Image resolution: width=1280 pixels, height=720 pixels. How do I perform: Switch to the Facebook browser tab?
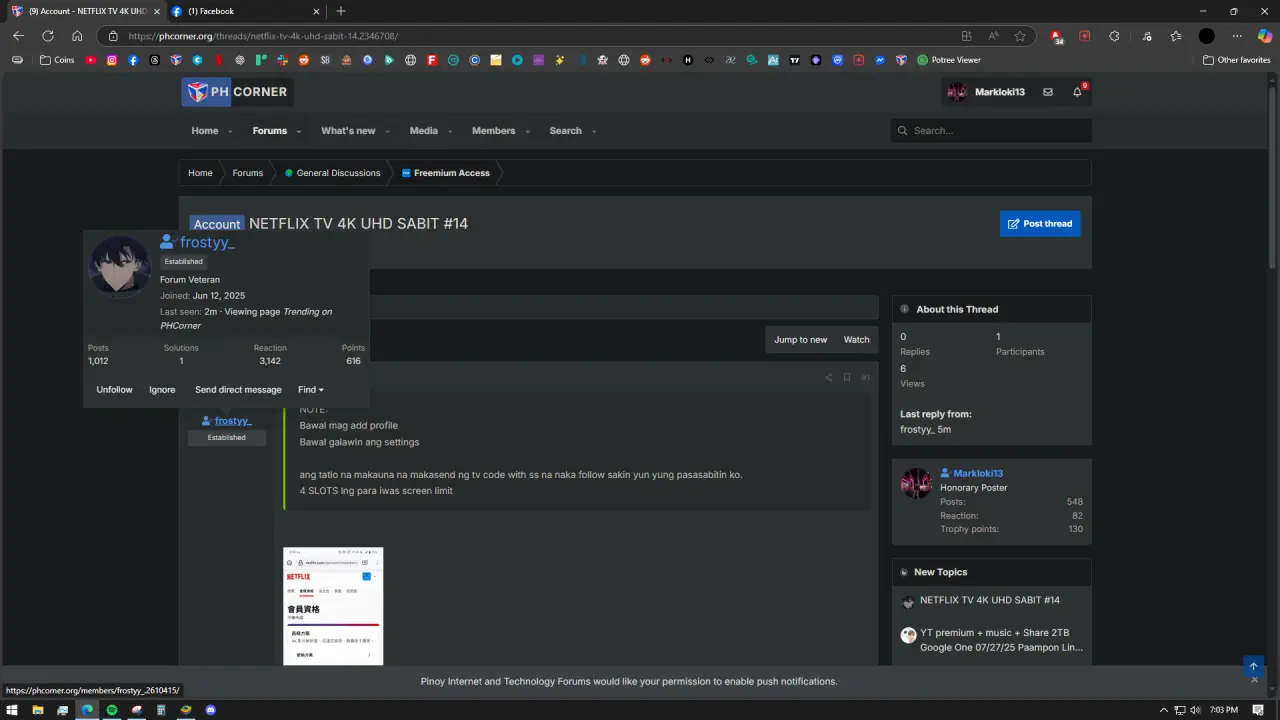[x=245, y=11]
